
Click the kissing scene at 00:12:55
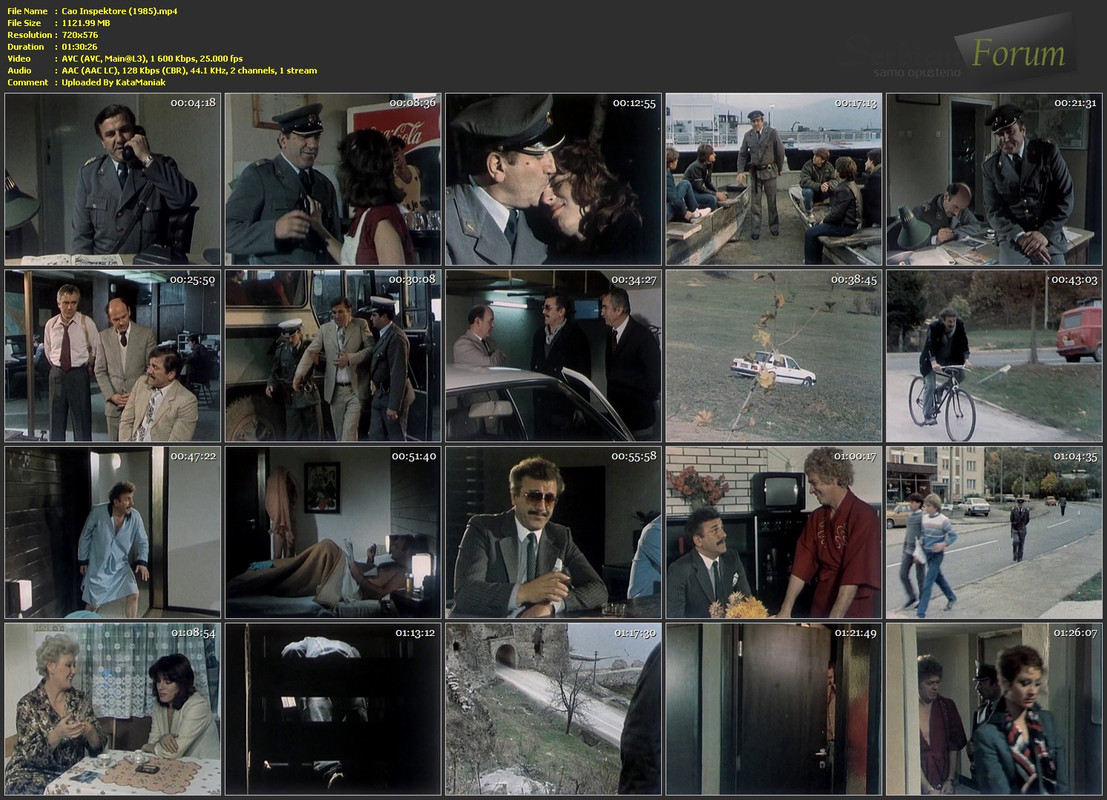pos(554,179)
